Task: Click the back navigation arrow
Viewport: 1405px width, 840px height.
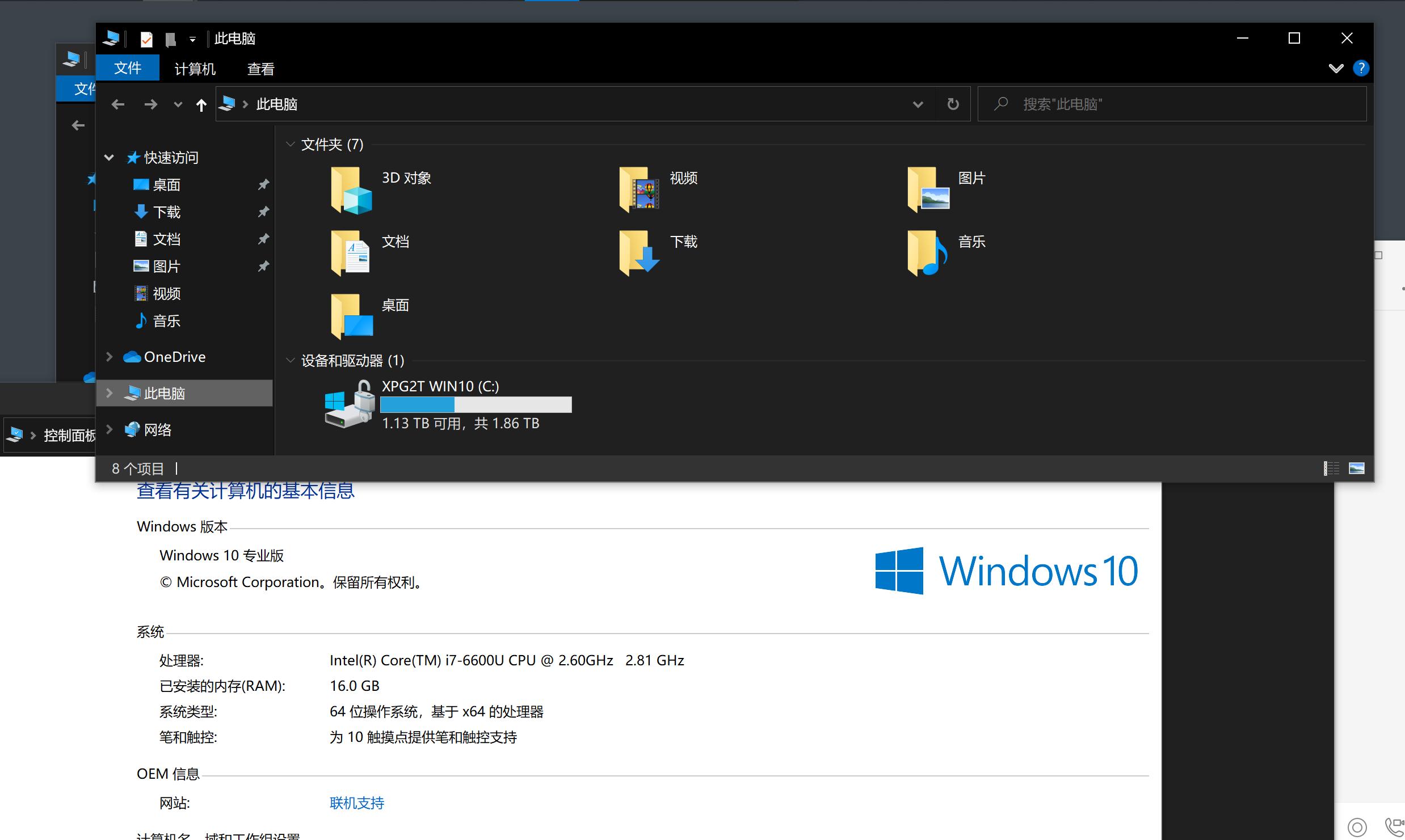Action: [117, 104]
